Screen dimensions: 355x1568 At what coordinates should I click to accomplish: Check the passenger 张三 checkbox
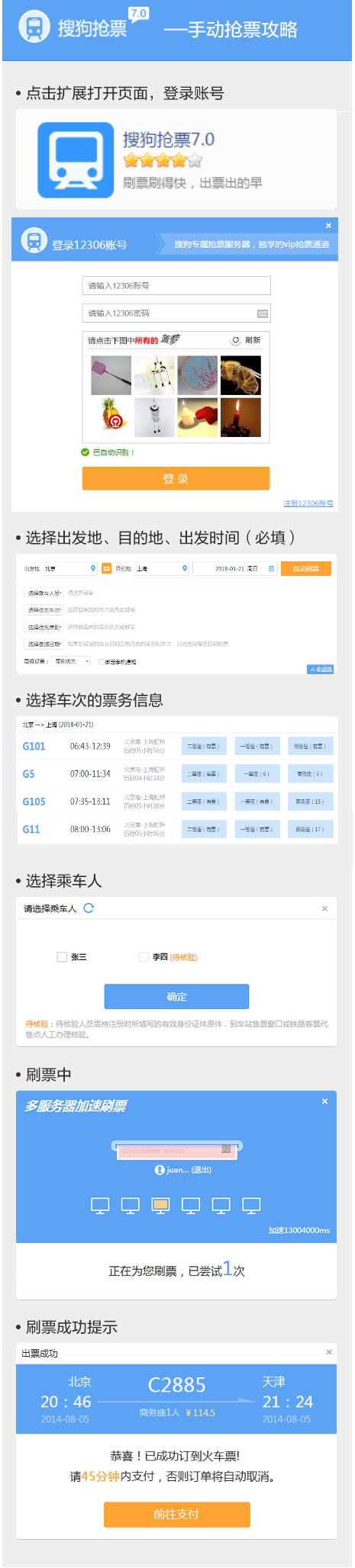(x=62, y=956)
